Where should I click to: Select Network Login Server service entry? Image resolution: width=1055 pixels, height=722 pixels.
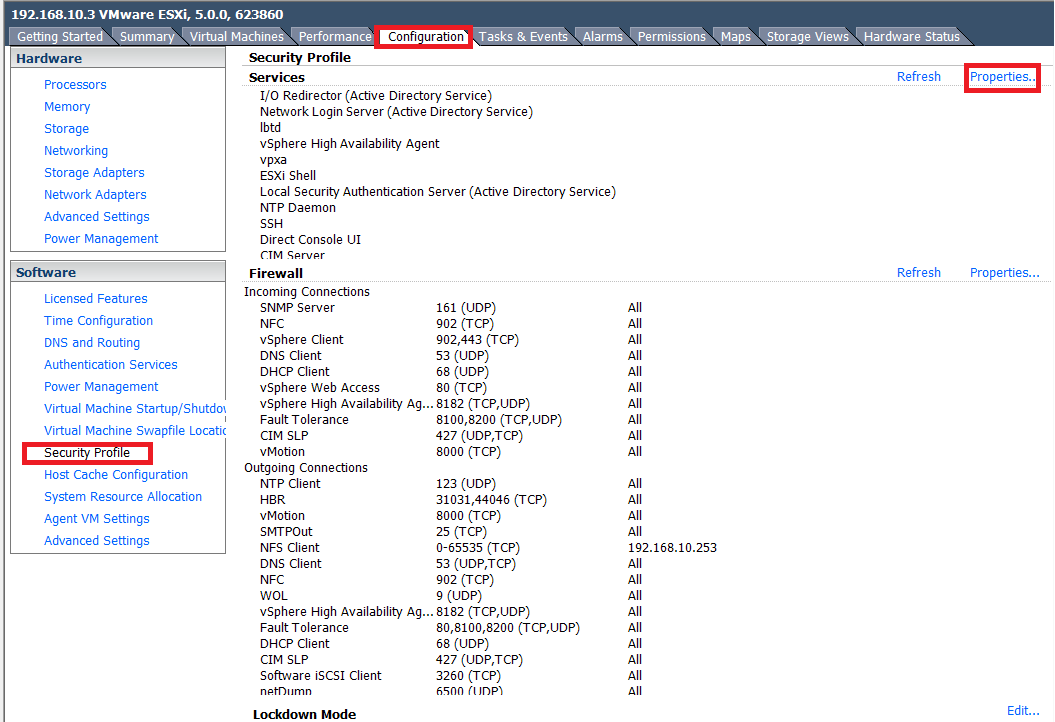point(396,112)
